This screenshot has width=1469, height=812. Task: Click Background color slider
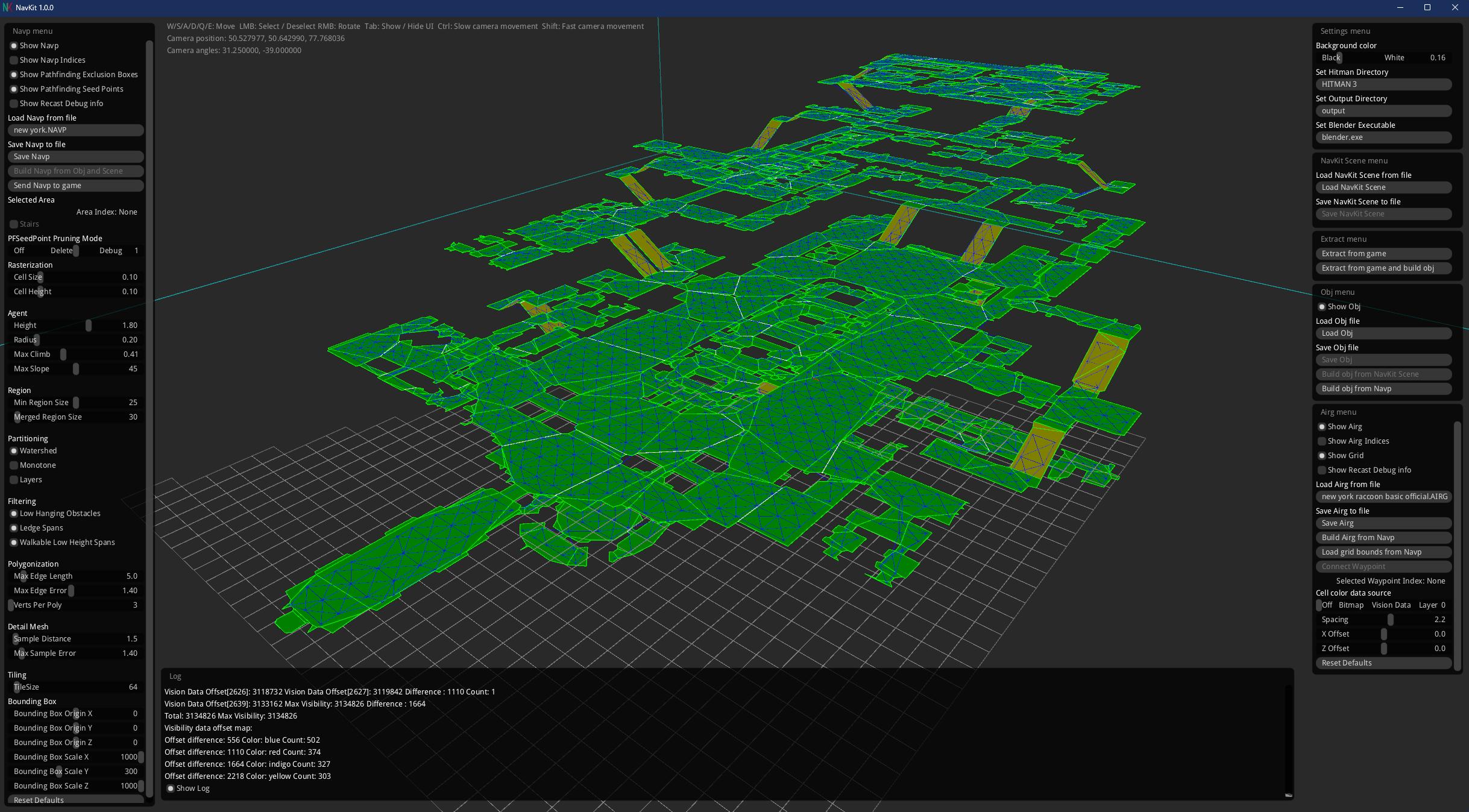pos(1383,58)
